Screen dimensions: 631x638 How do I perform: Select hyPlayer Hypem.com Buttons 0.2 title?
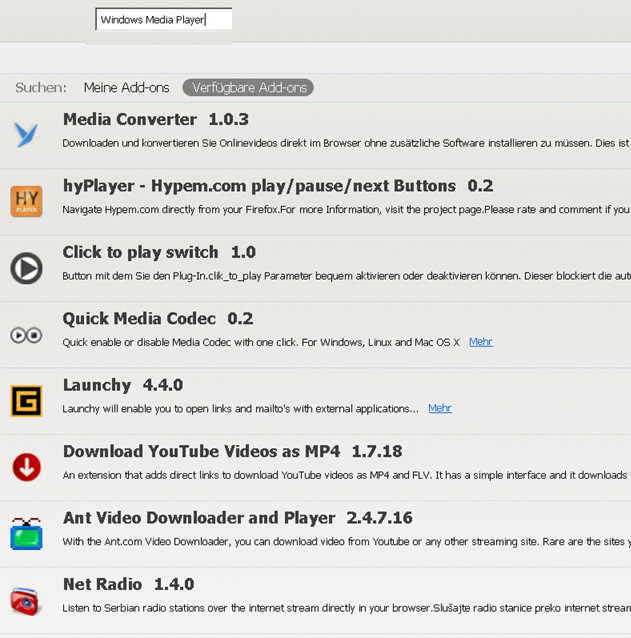pos(278,186)
